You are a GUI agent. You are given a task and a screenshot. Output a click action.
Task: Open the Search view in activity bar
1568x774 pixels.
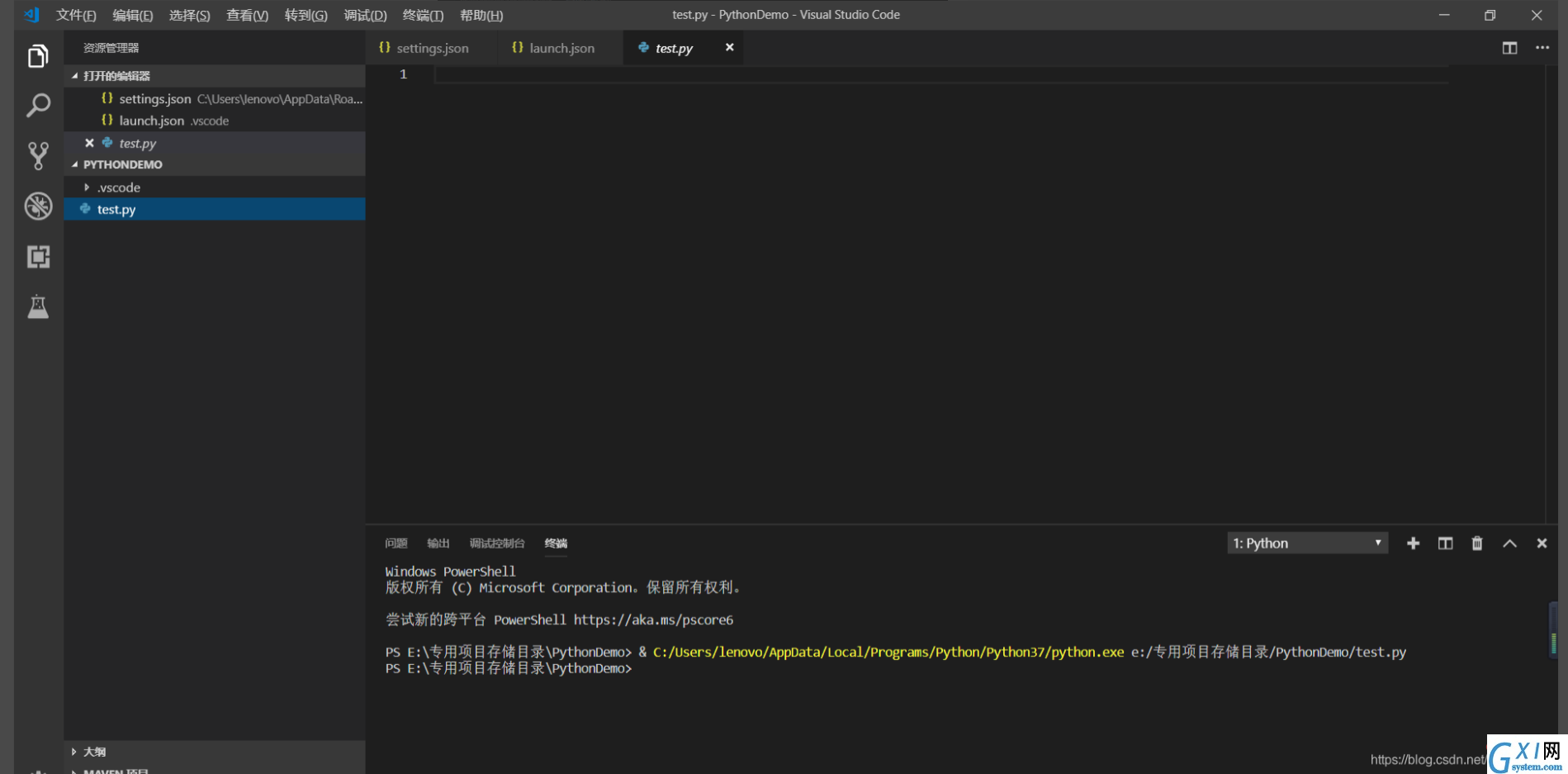point(38,106)
